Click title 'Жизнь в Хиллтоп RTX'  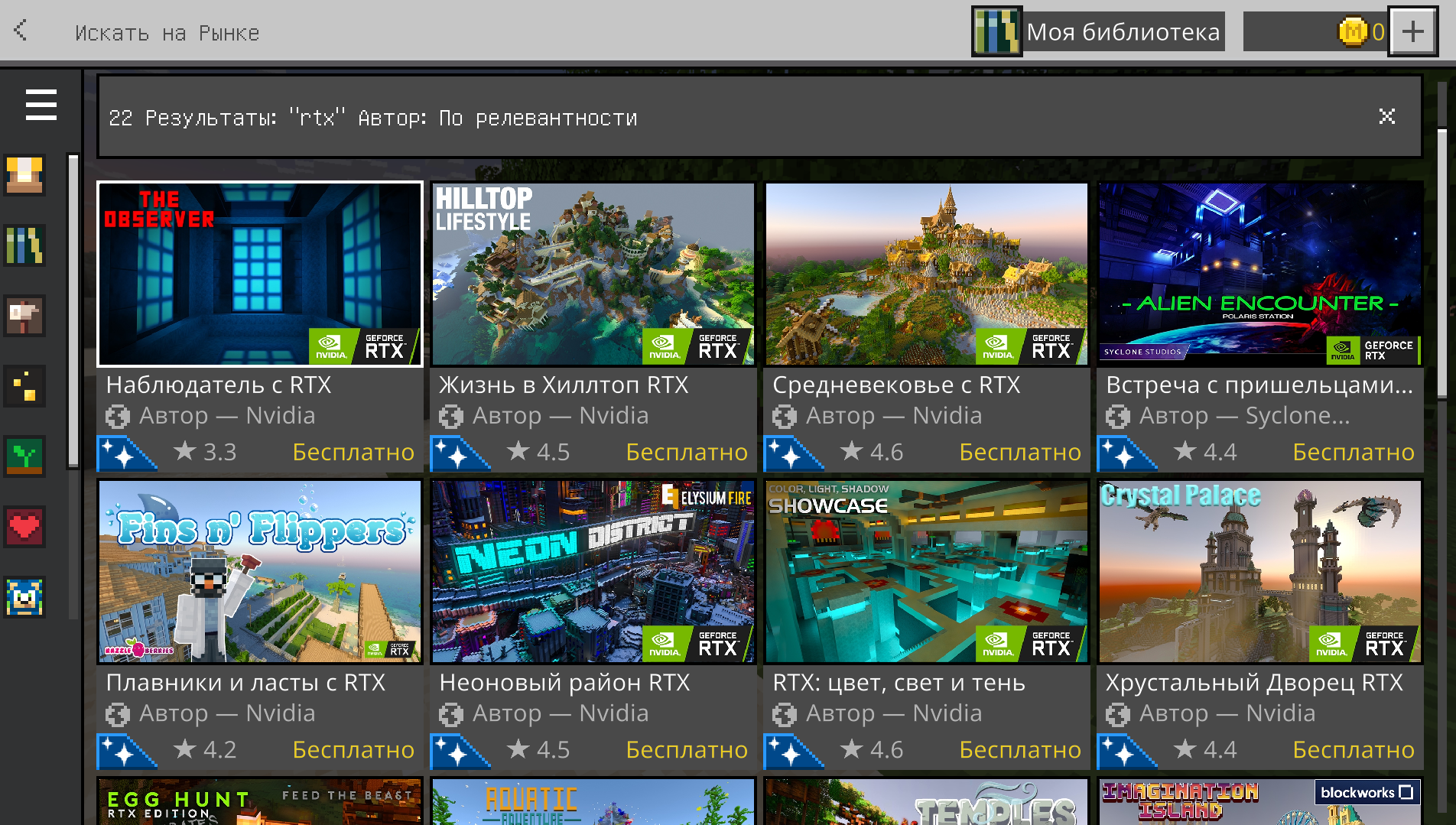tap(564, 385)
